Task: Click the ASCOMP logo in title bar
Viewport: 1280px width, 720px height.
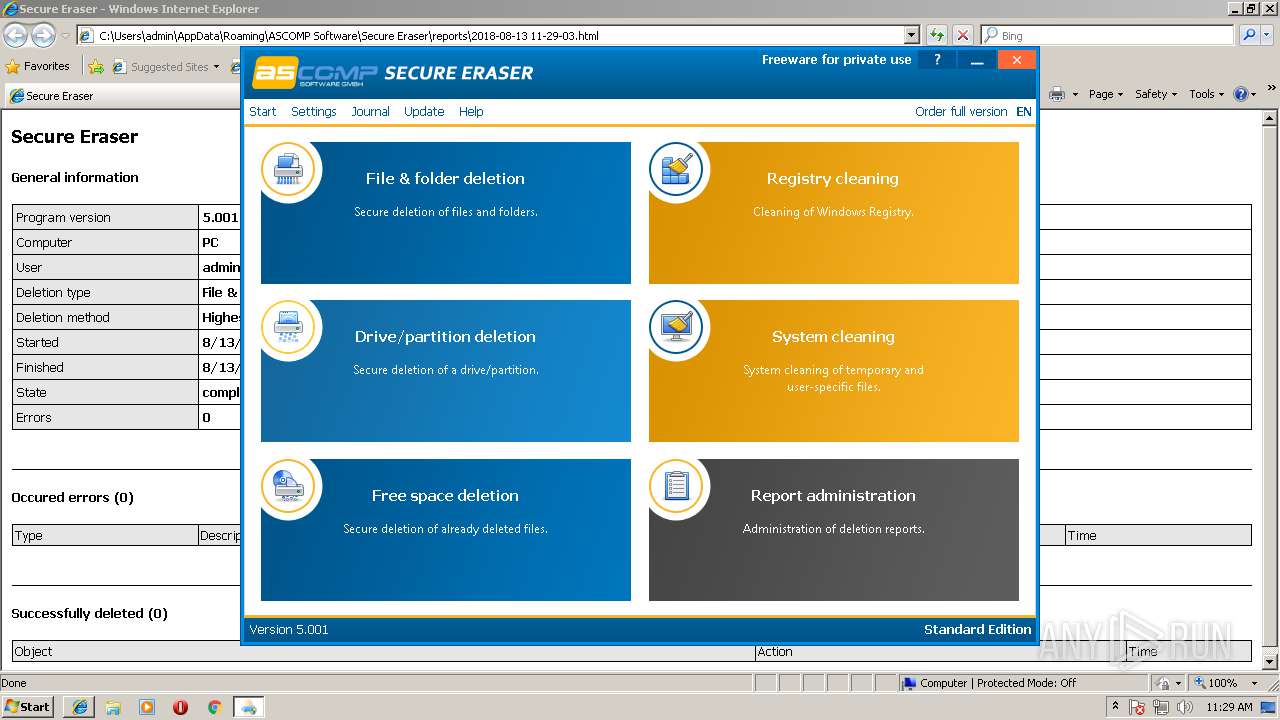Action: pyautogui.click(x=315, y=73)
